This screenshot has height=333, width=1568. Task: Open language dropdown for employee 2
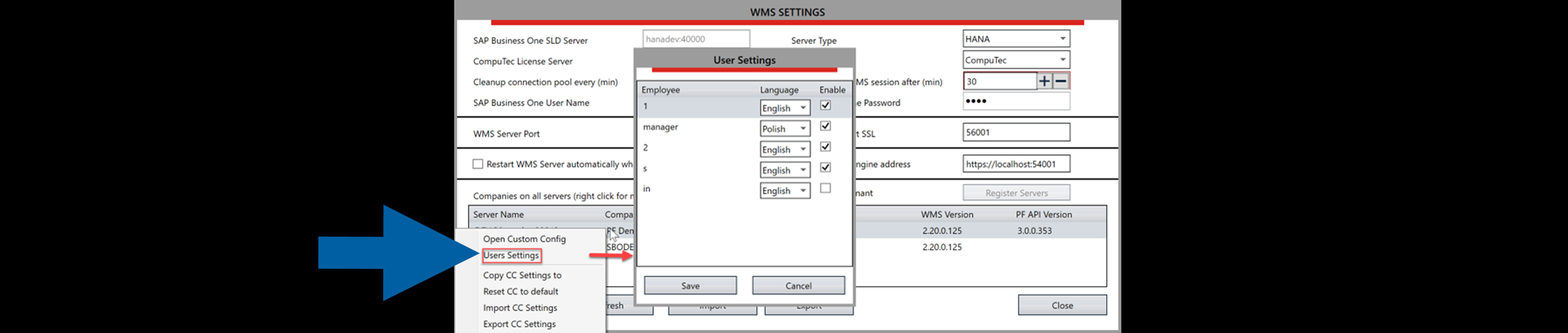[785, 149]
